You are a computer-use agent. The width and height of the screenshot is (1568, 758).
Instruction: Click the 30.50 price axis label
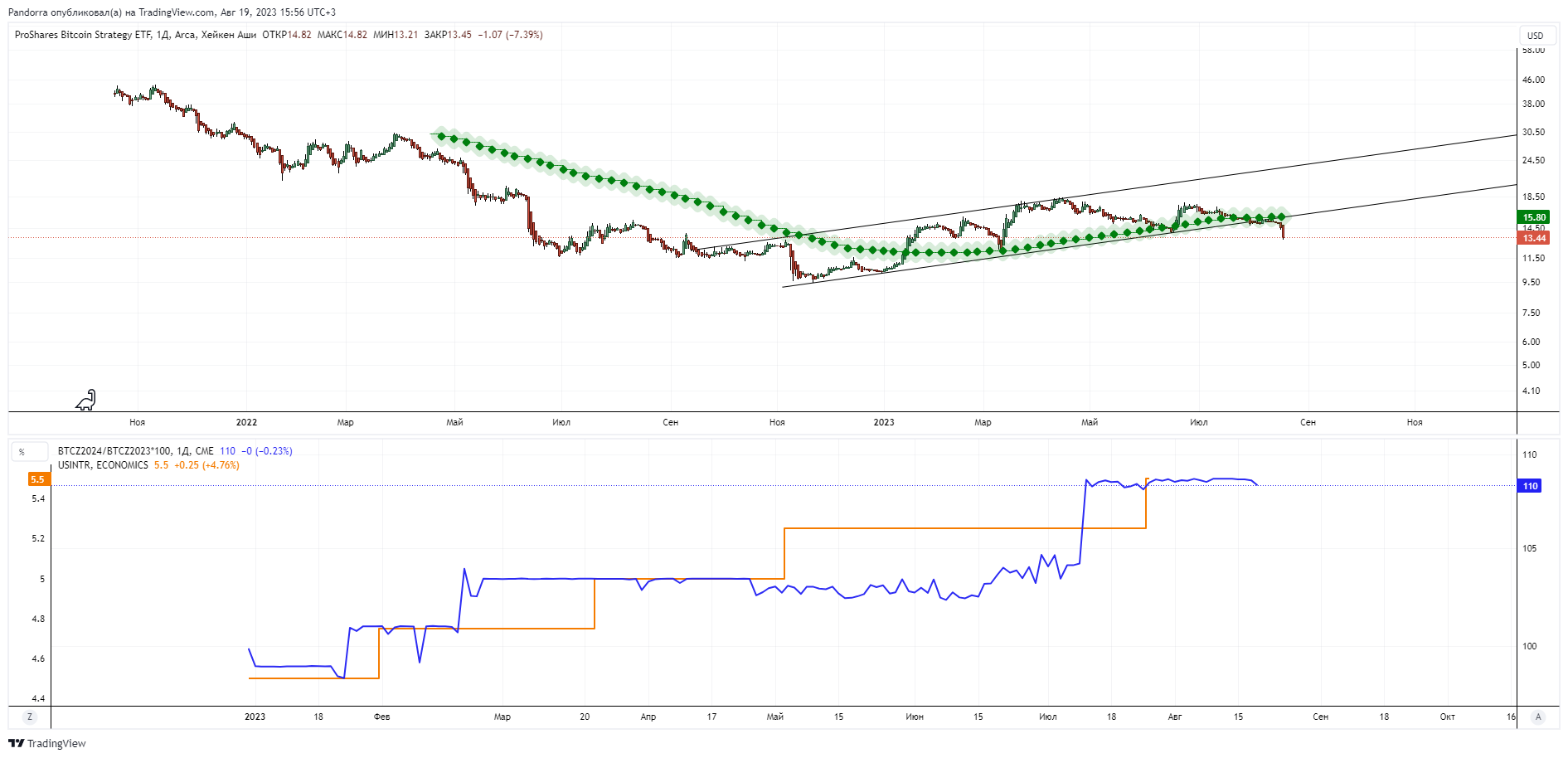pyautogui.click(x=1533, y=133)
